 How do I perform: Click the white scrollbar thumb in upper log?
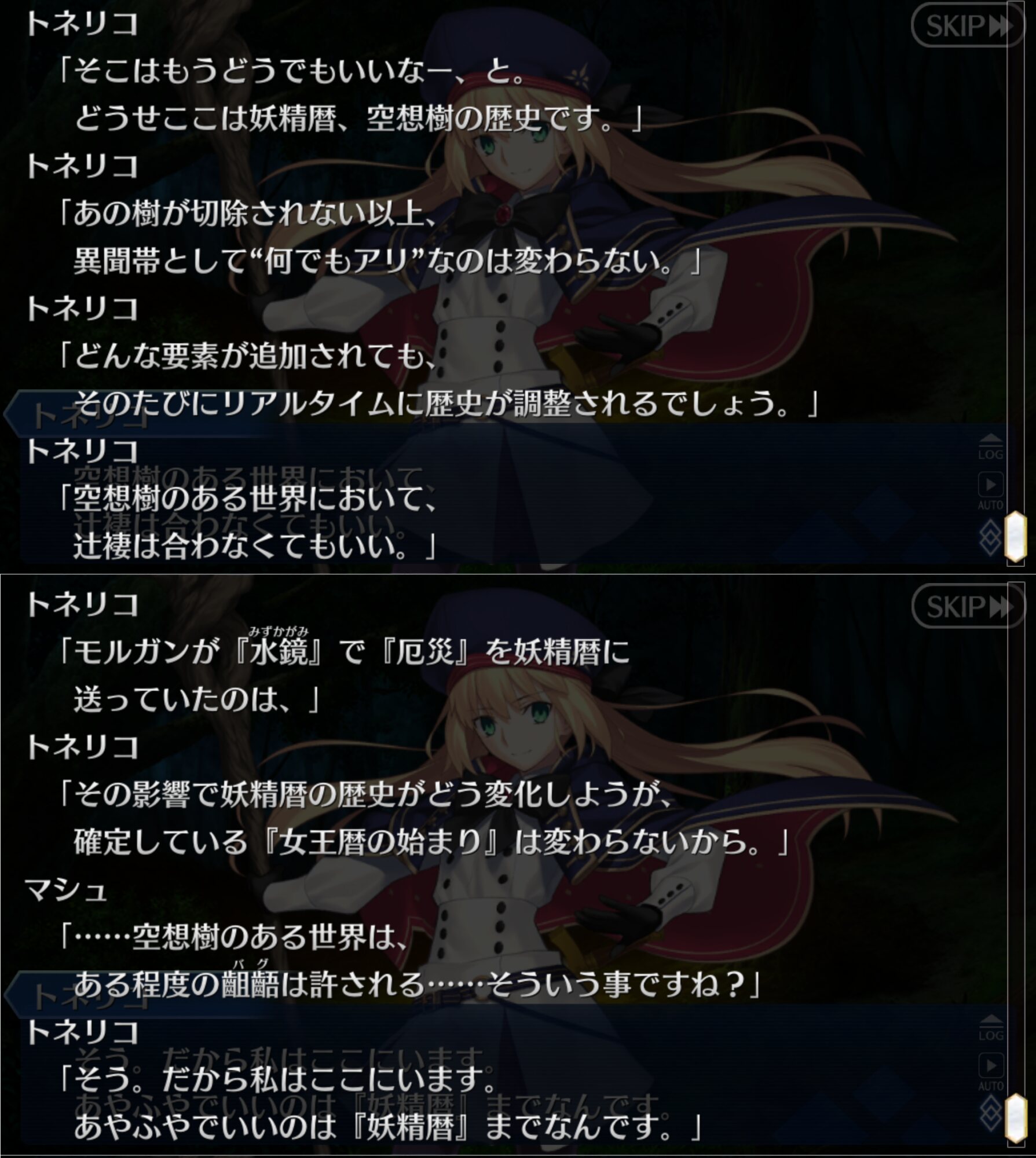pos(1015,536)
